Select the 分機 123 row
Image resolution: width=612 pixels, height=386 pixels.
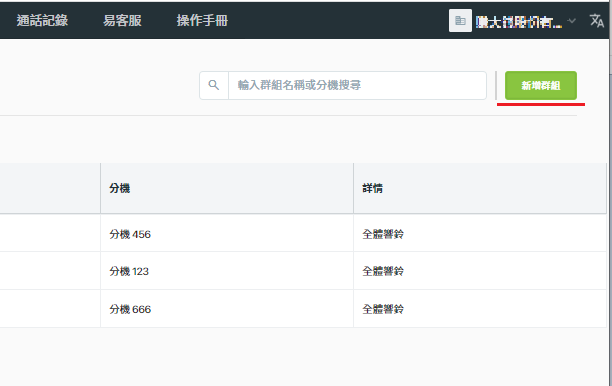click(x=303, y=271)
